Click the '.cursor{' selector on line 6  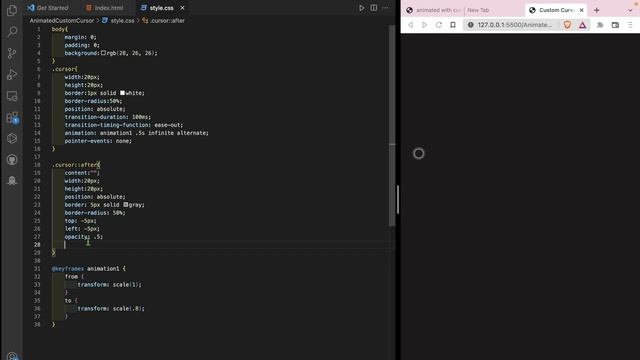(64, 69)
